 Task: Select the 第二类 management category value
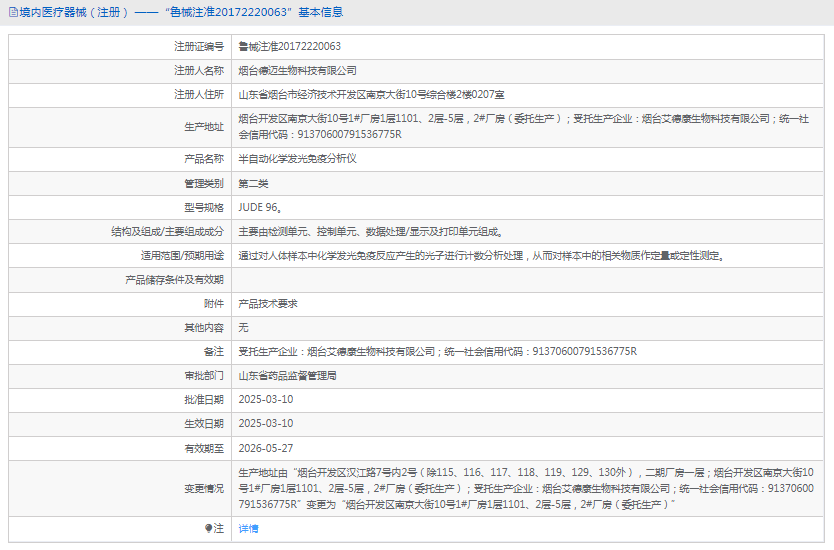tap(253, 184)
